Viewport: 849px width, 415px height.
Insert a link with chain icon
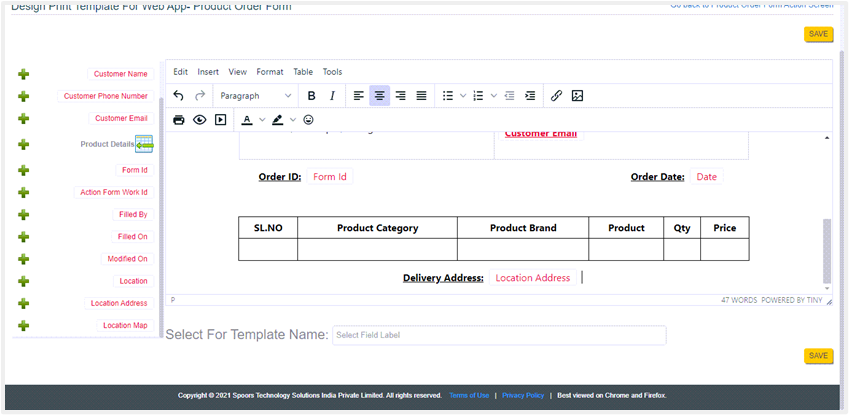(557, 96)
